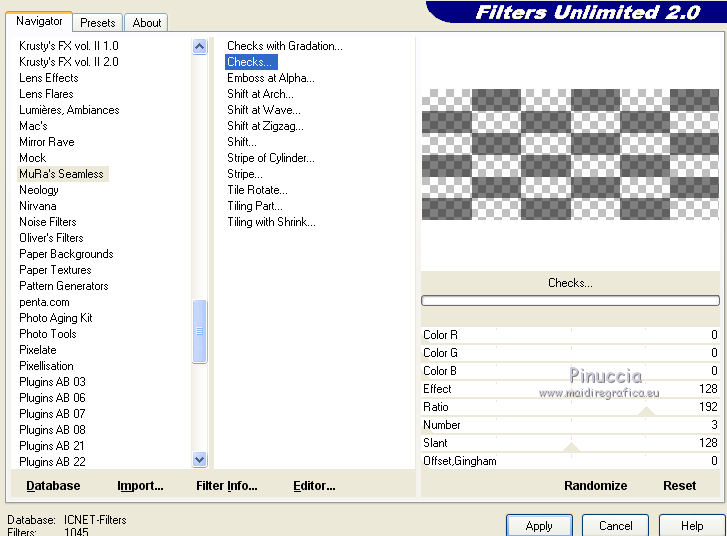Select Tiling with Shrink... filter
The image size is (727, 536).
(x=271, y=222)
